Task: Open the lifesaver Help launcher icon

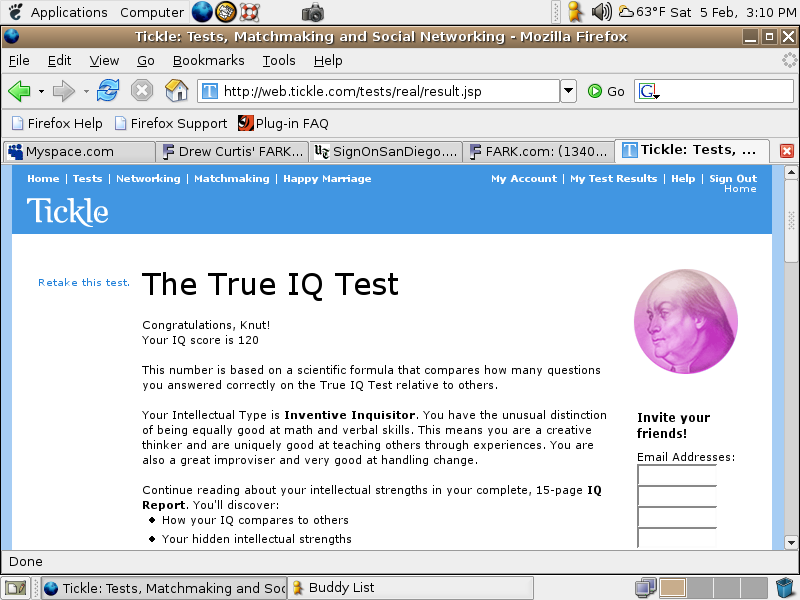Action: click(249, 12)
